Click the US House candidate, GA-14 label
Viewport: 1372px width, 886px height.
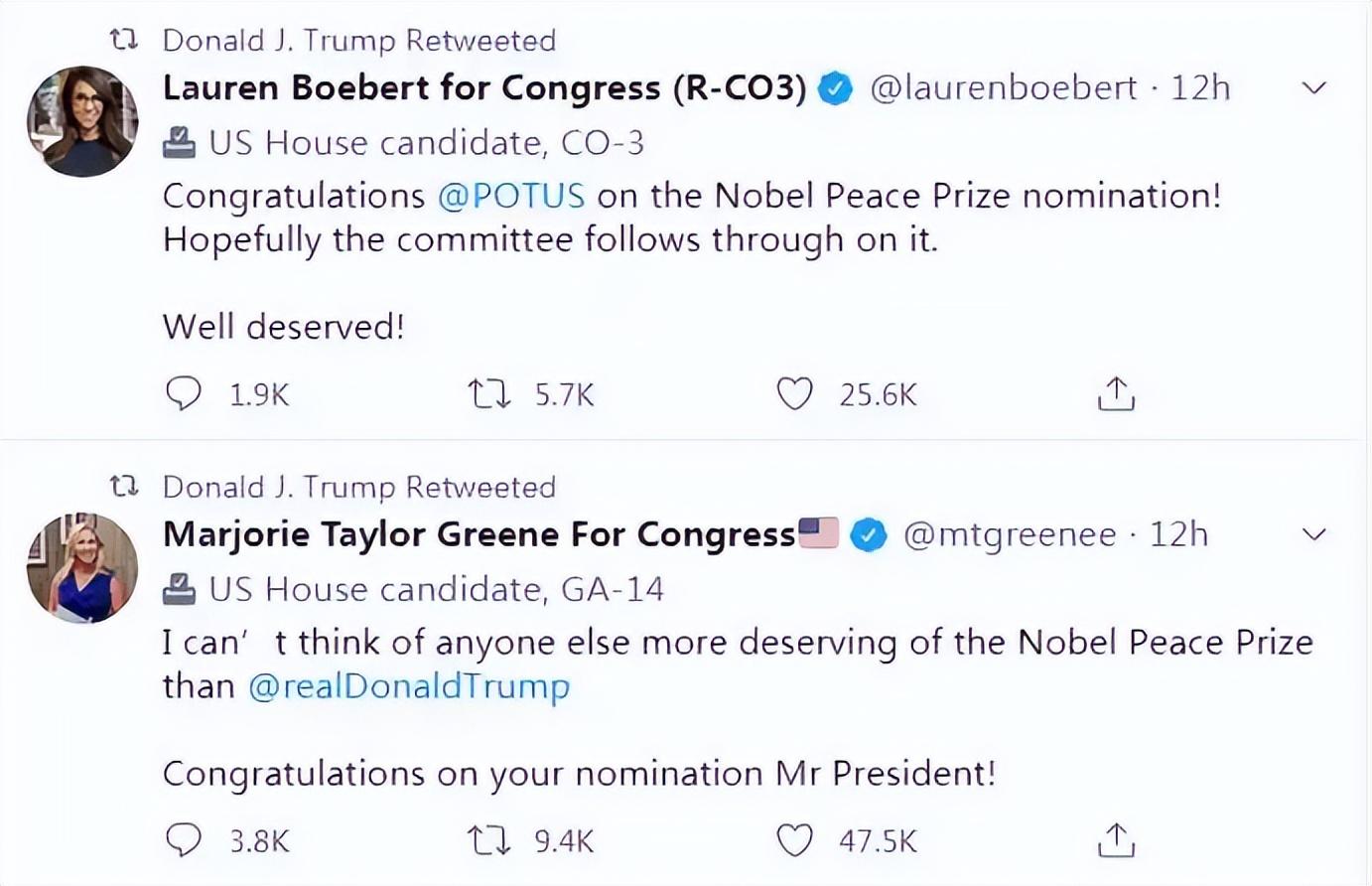click(436, 590)
